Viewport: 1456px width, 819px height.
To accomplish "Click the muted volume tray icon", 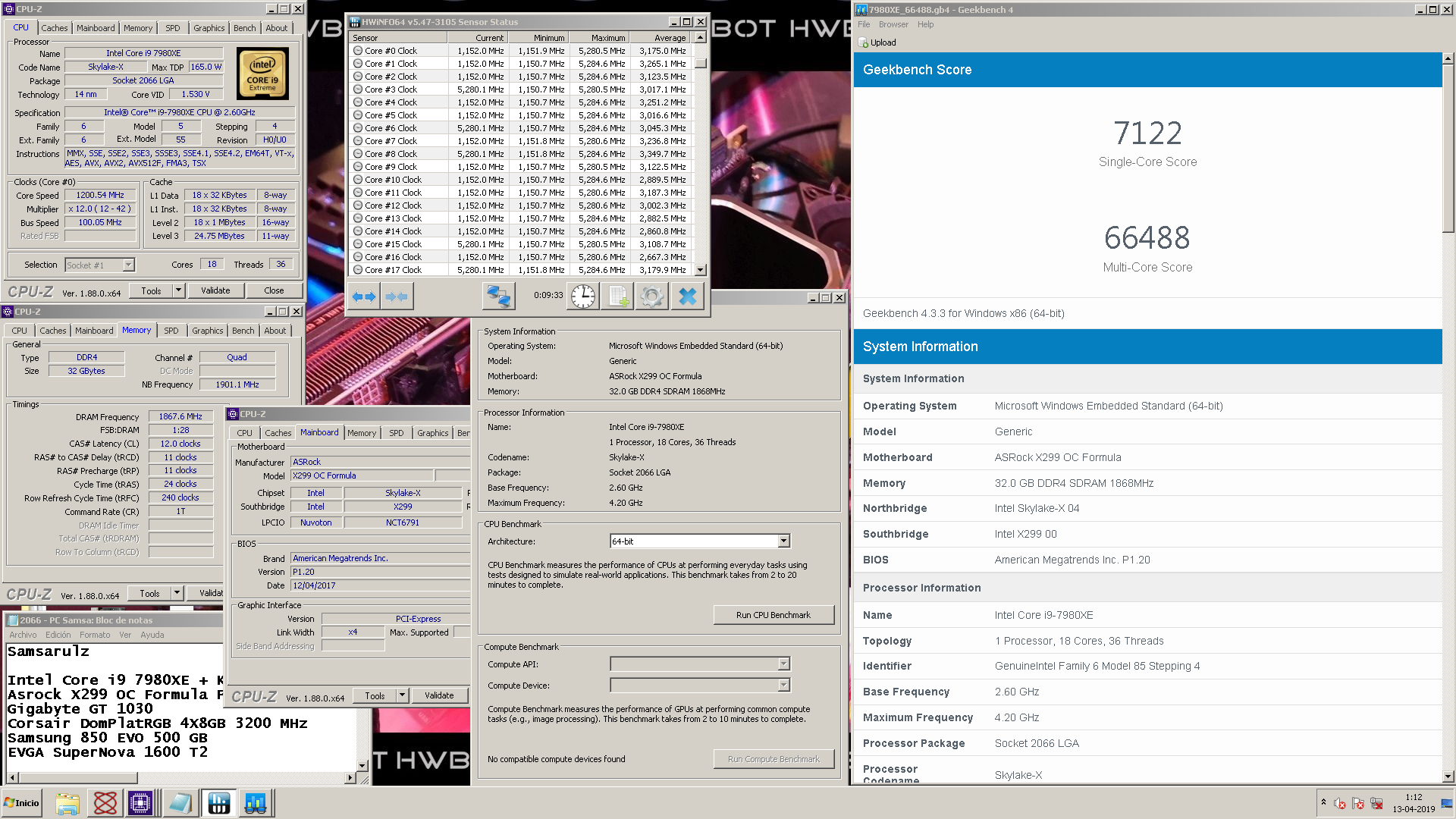I will (x=1340, y=803).
